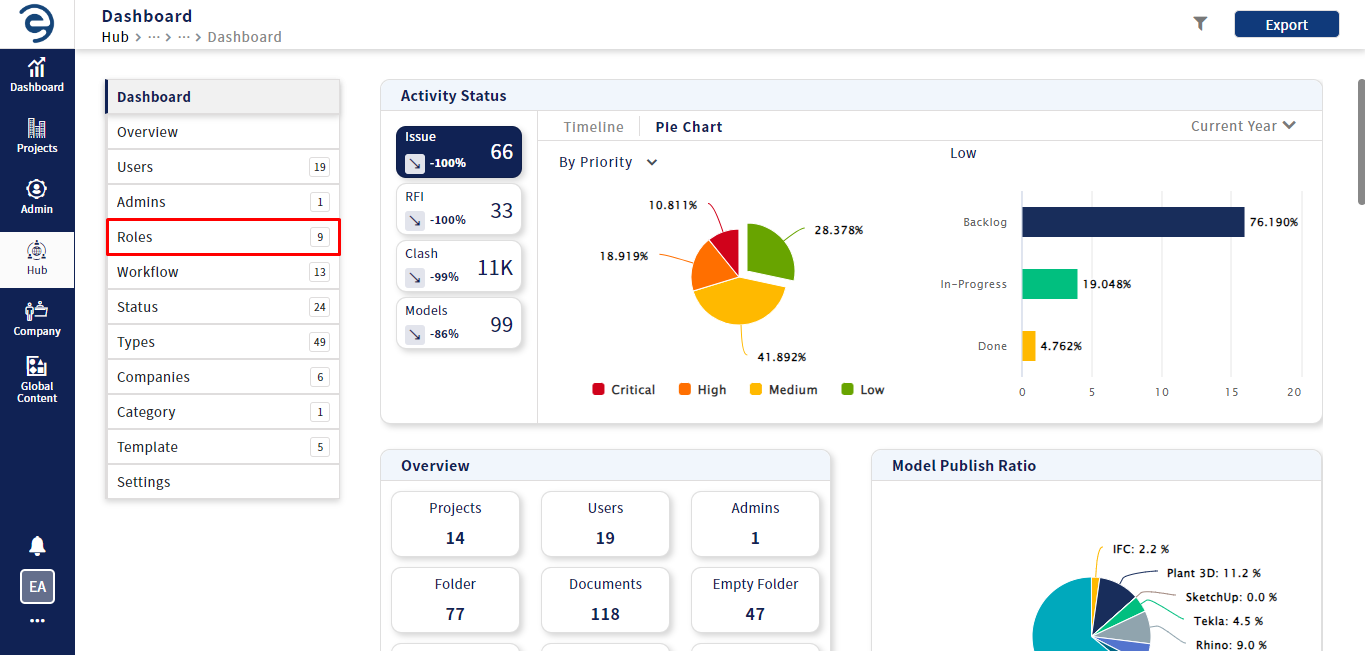Screen dimensions: 1365x655
Task: Select the Clash activity card
Action: 459,266
